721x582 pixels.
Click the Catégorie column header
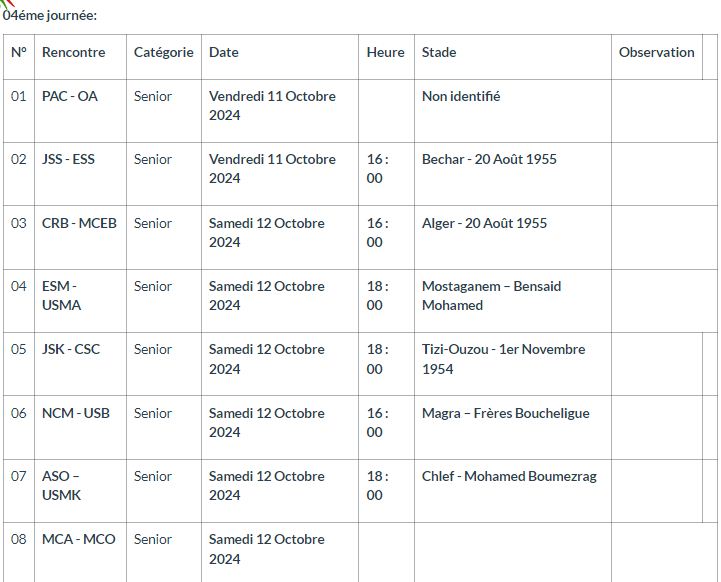coord(163,53)
